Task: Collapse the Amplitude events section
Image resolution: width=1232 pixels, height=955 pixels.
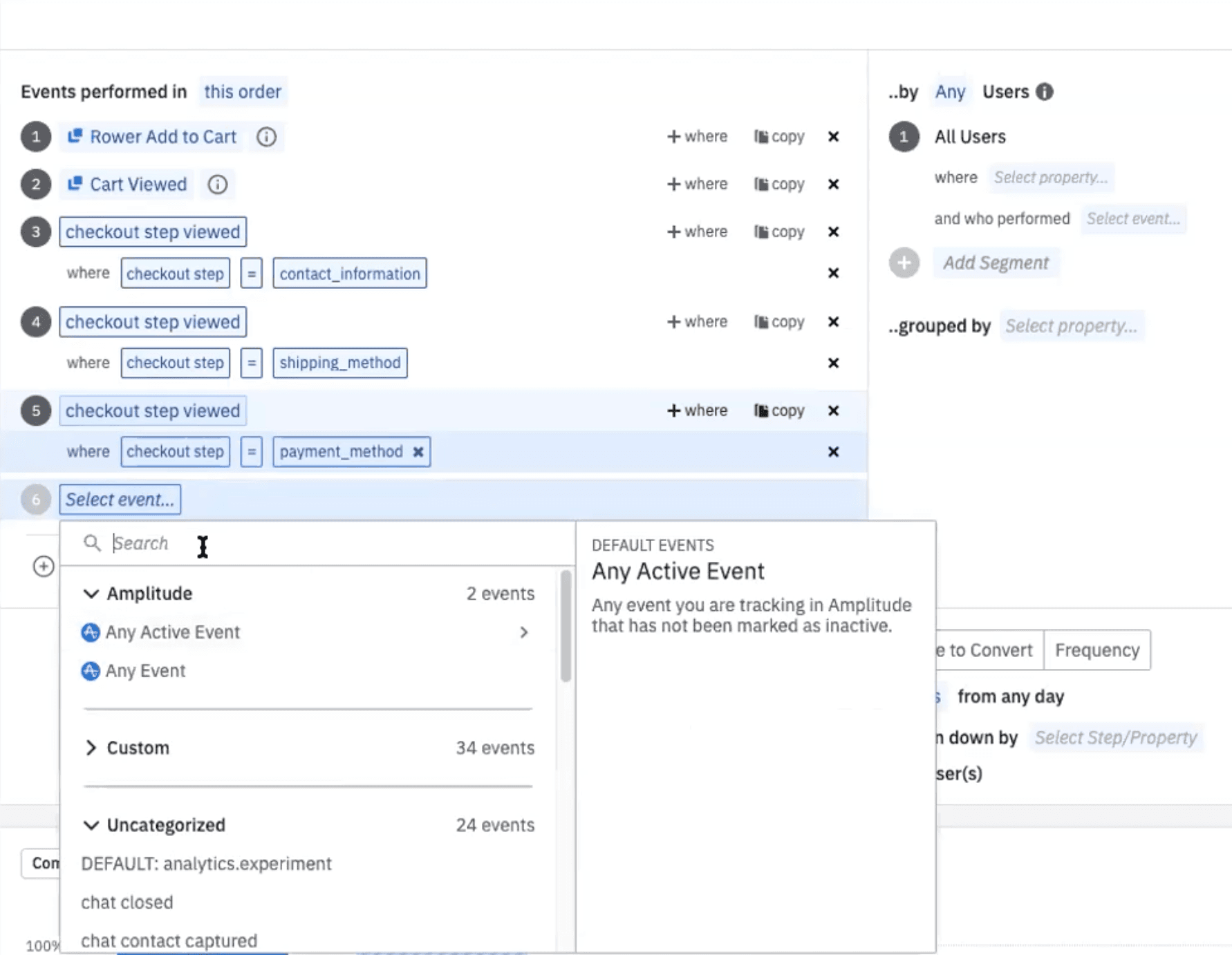Action: 90,593
